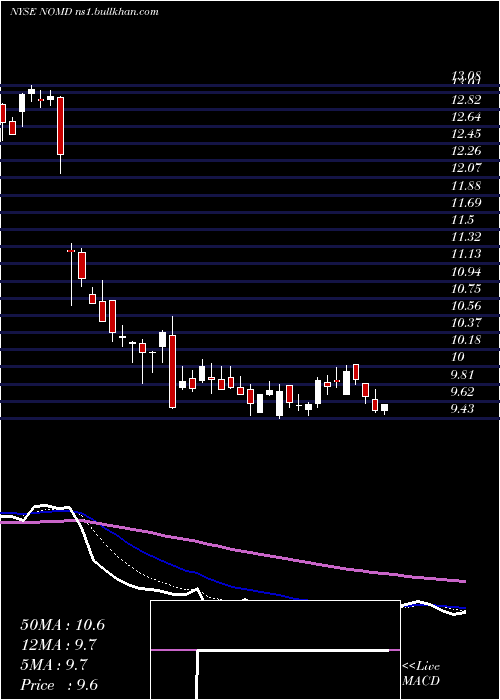Click the 11.5 price axis label
Screen dimensions: 500x700
pyautogui.click(x=462, y=220)
